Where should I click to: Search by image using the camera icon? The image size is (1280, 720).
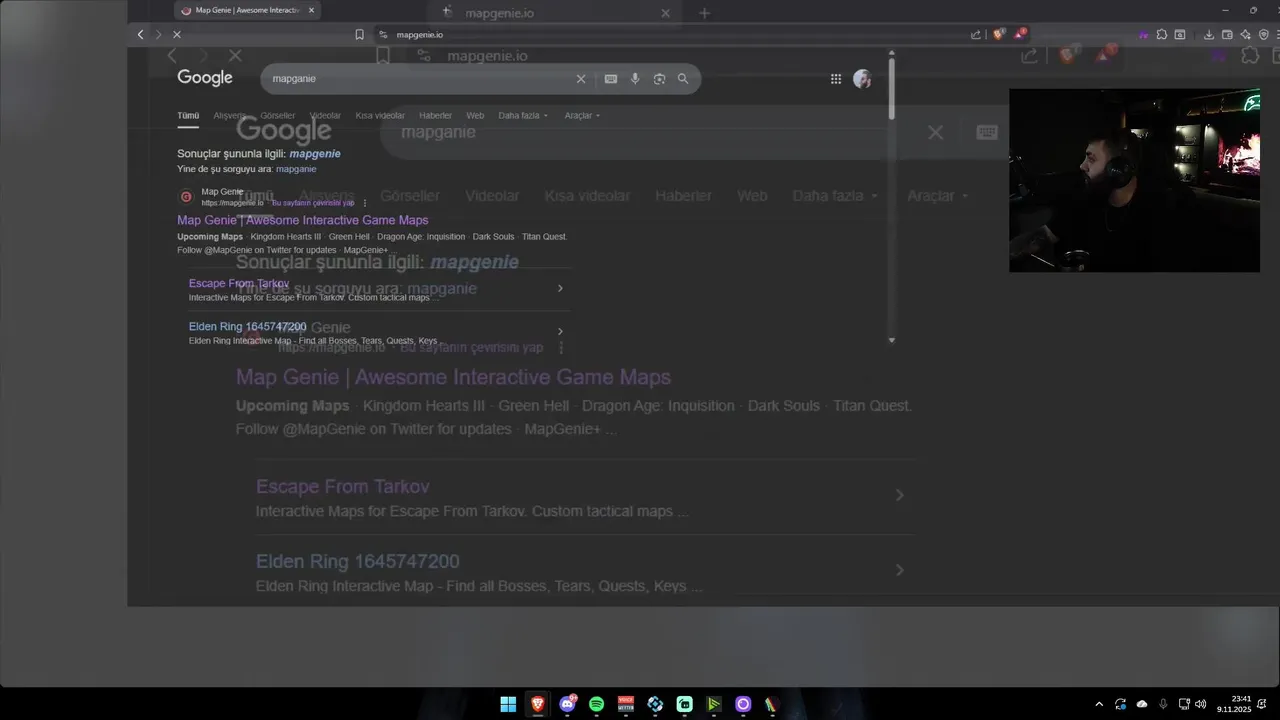[659, 79]
